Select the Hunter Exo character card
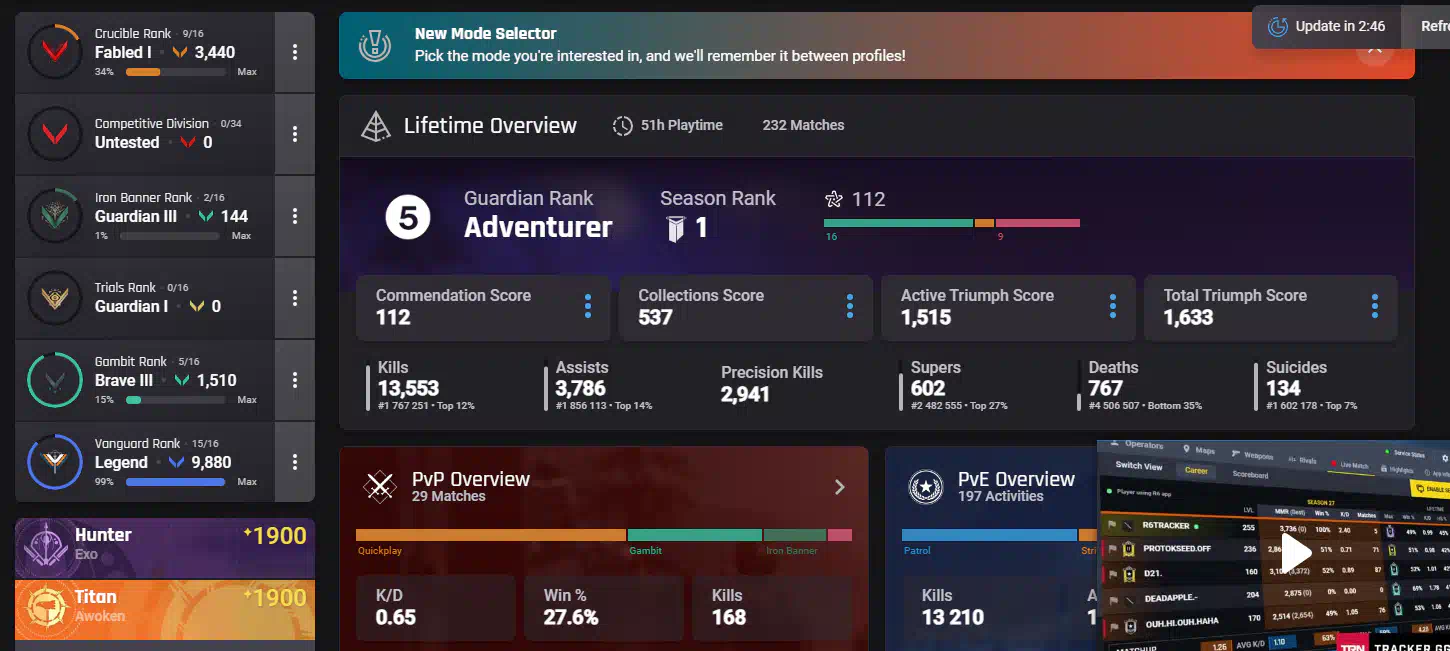The height and width of the screenshot is (651, 1450). click(165, 548)
